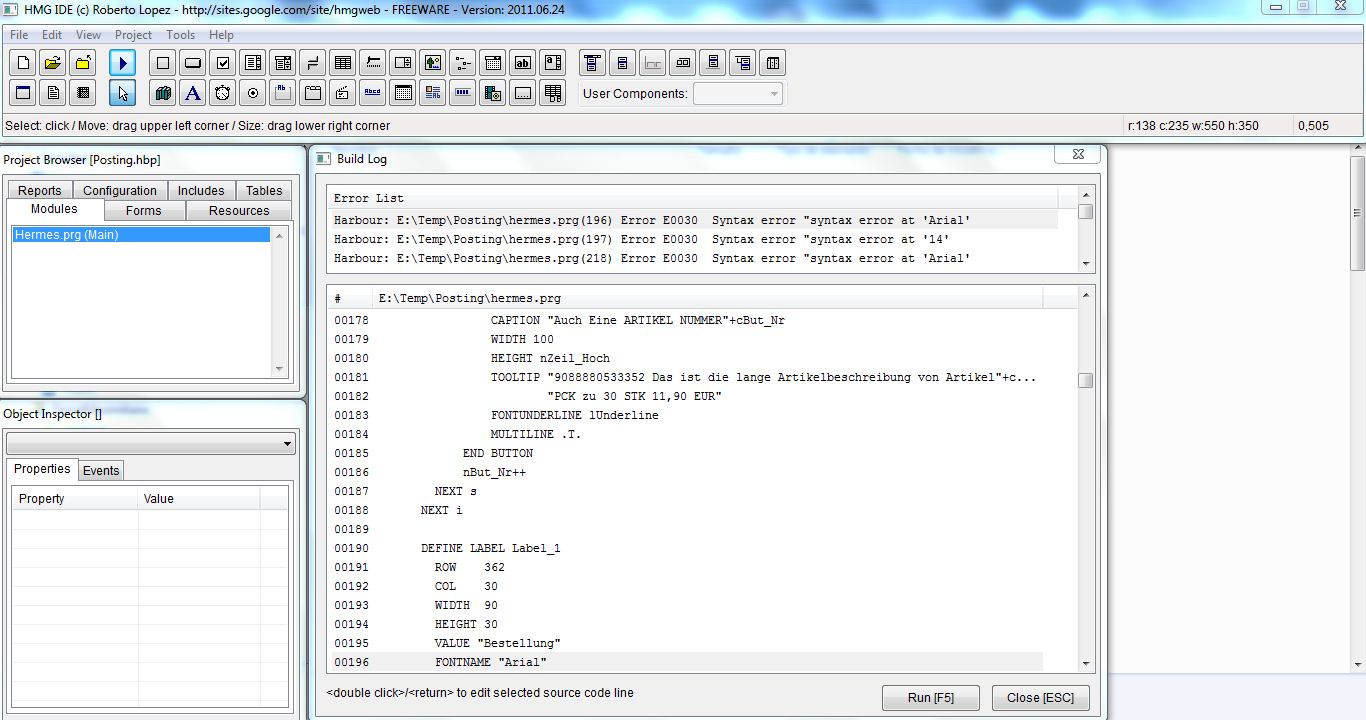Click the Value column header
The height and width of the screenshot is (720, 1366).
click(x=198, y=498)
